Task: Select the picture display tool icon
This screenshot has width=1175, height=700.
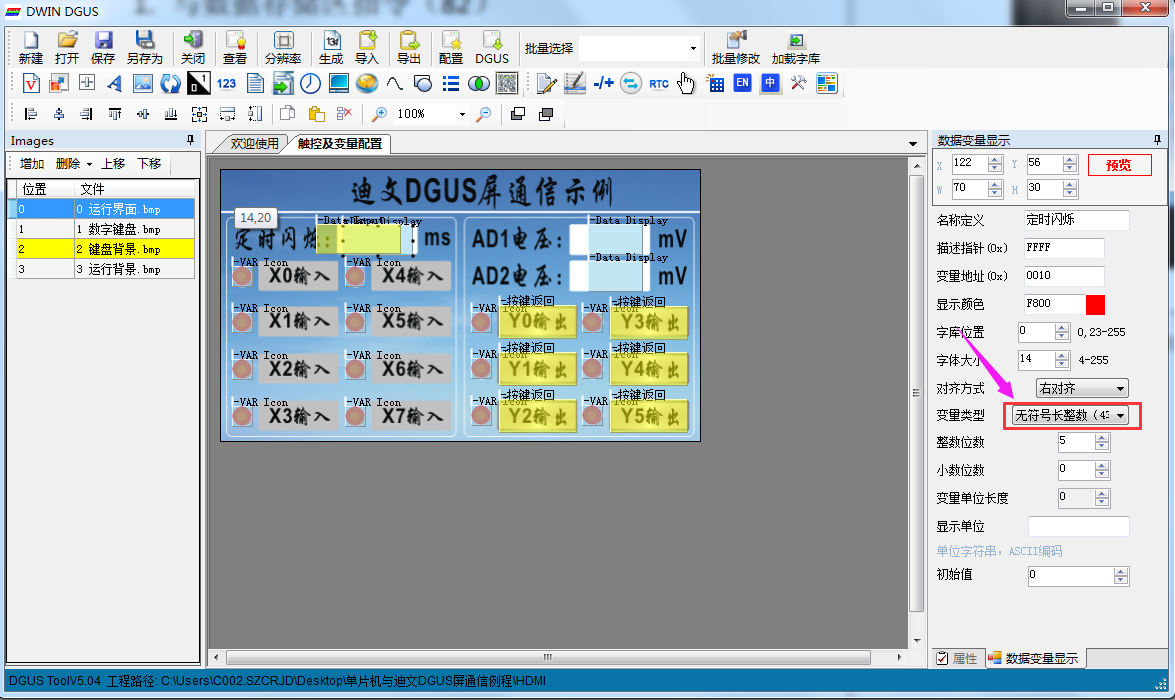Action: click(142, 83)
